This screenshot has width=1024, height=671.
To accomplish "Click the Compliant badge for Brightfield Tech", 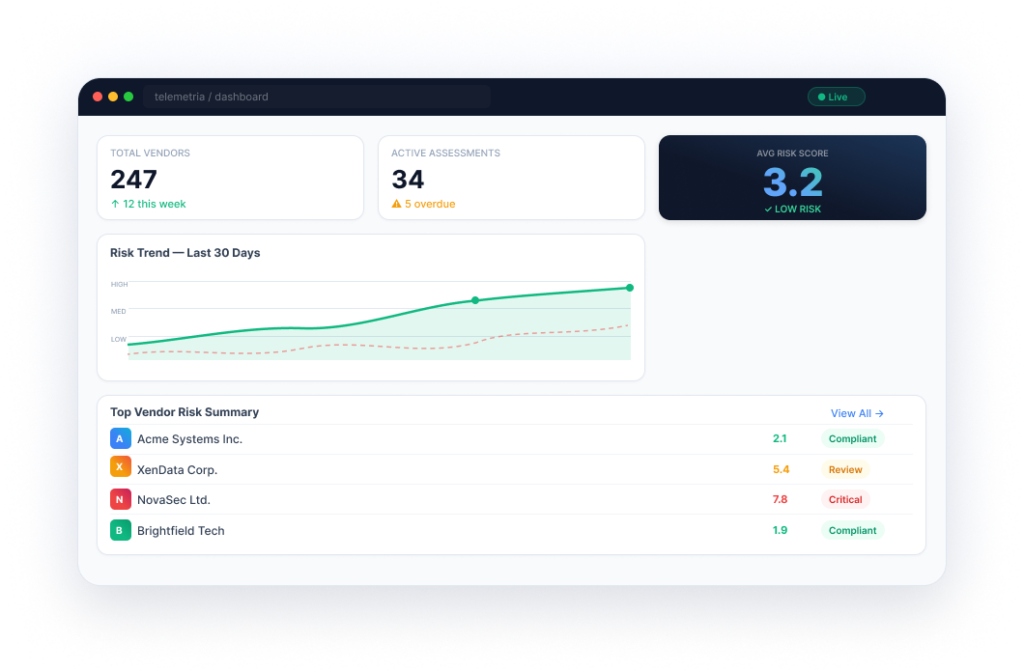I will (x=852, y=530).
